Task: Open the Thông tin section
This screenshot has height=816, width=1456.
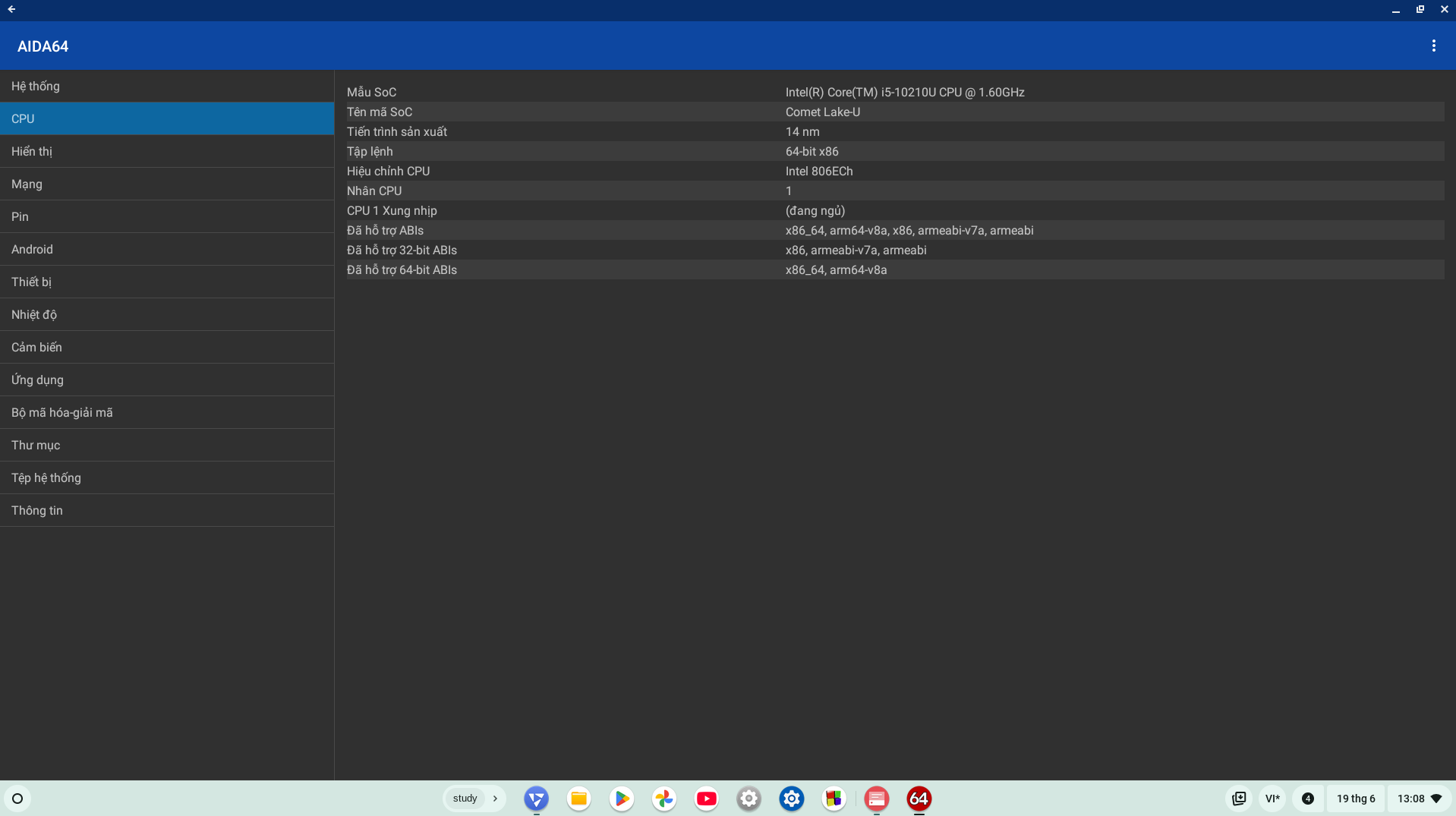Action: (167, 511)
